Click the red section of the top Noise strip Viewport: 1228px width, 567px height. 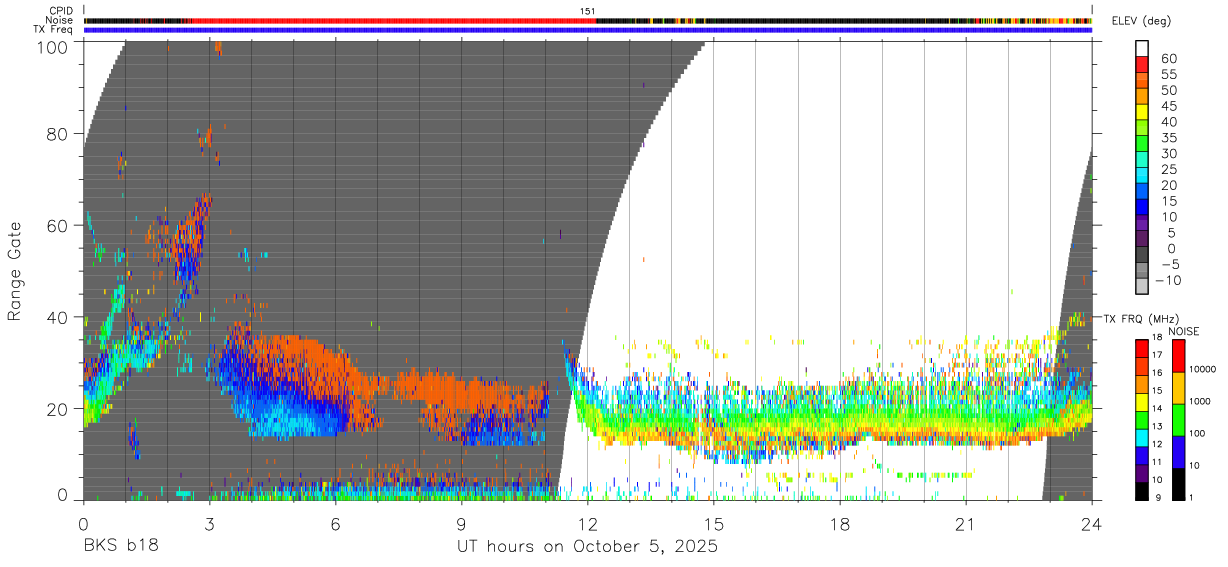(392, 20)
